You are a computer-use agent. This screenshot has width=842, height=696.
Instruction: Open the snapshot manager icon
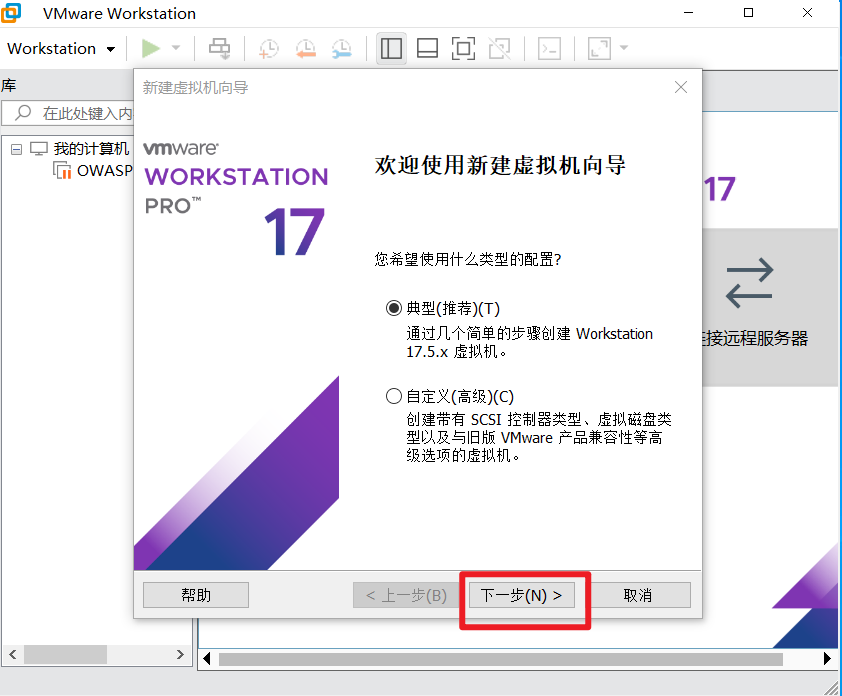click(342, 48)
